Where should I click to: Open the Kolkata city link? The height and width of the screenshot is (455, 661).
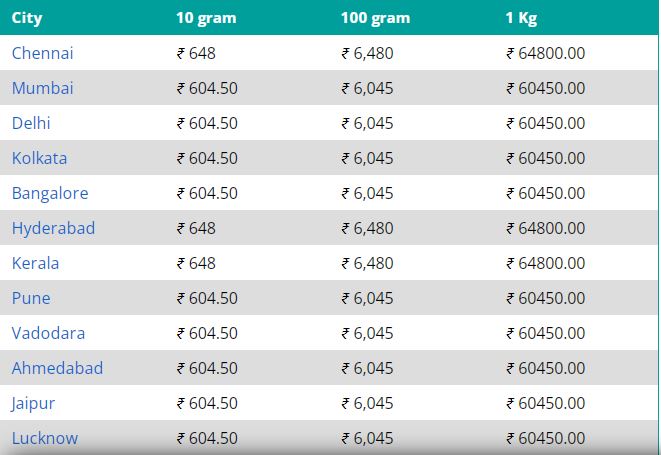40,158
